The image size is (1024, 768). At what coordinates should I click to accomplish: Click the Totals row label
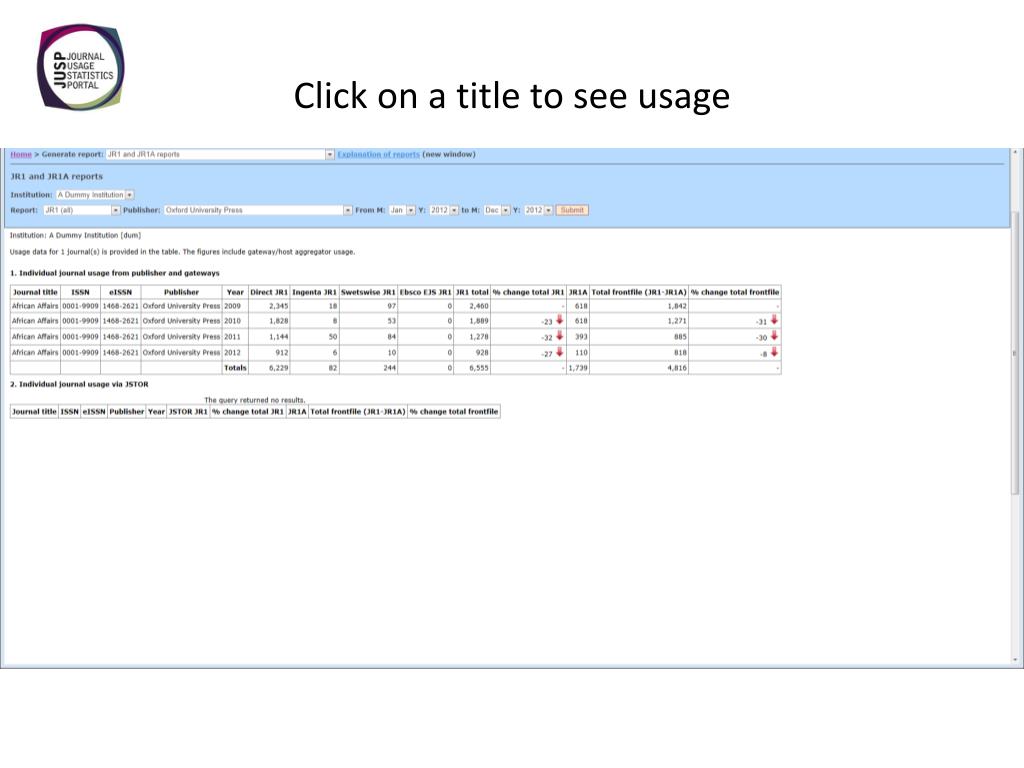click(235, 368)
